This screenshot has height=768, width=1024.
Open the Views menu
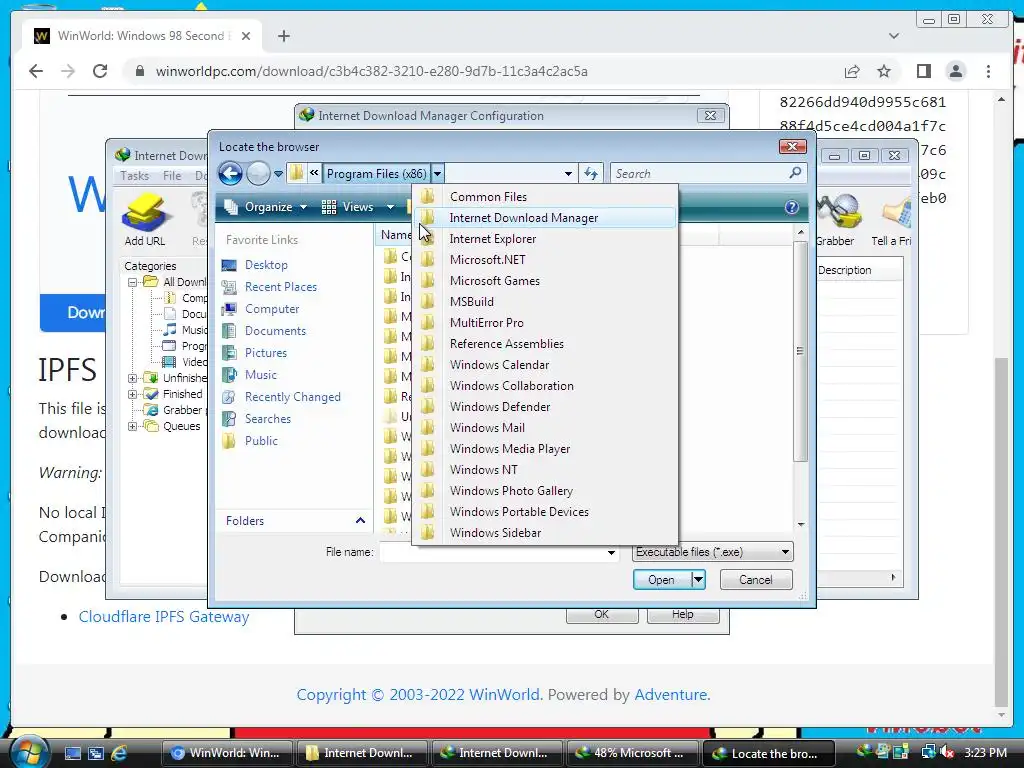358,207
